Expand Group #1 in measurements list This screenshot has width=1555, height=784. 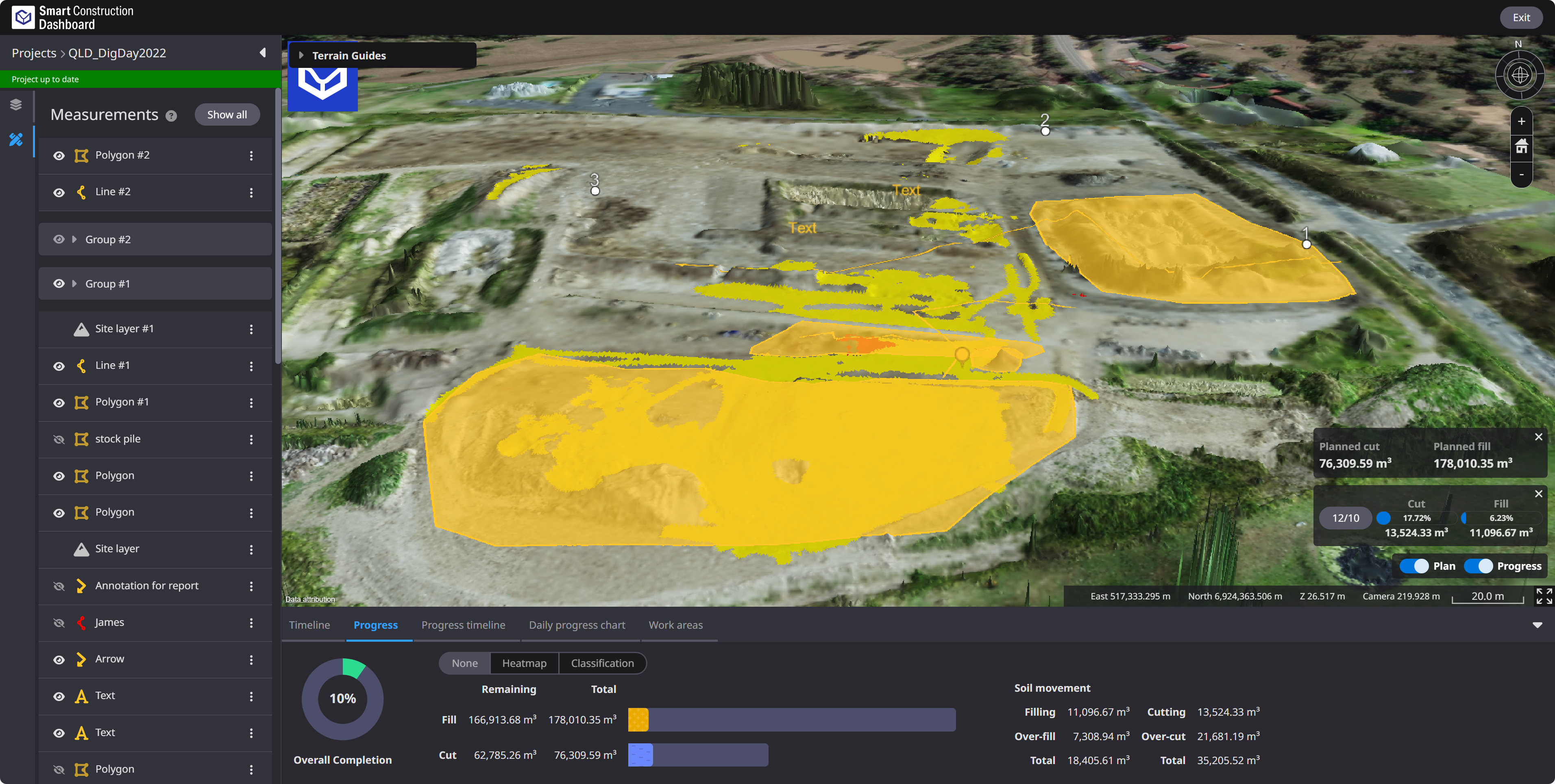tap(74, 284)
